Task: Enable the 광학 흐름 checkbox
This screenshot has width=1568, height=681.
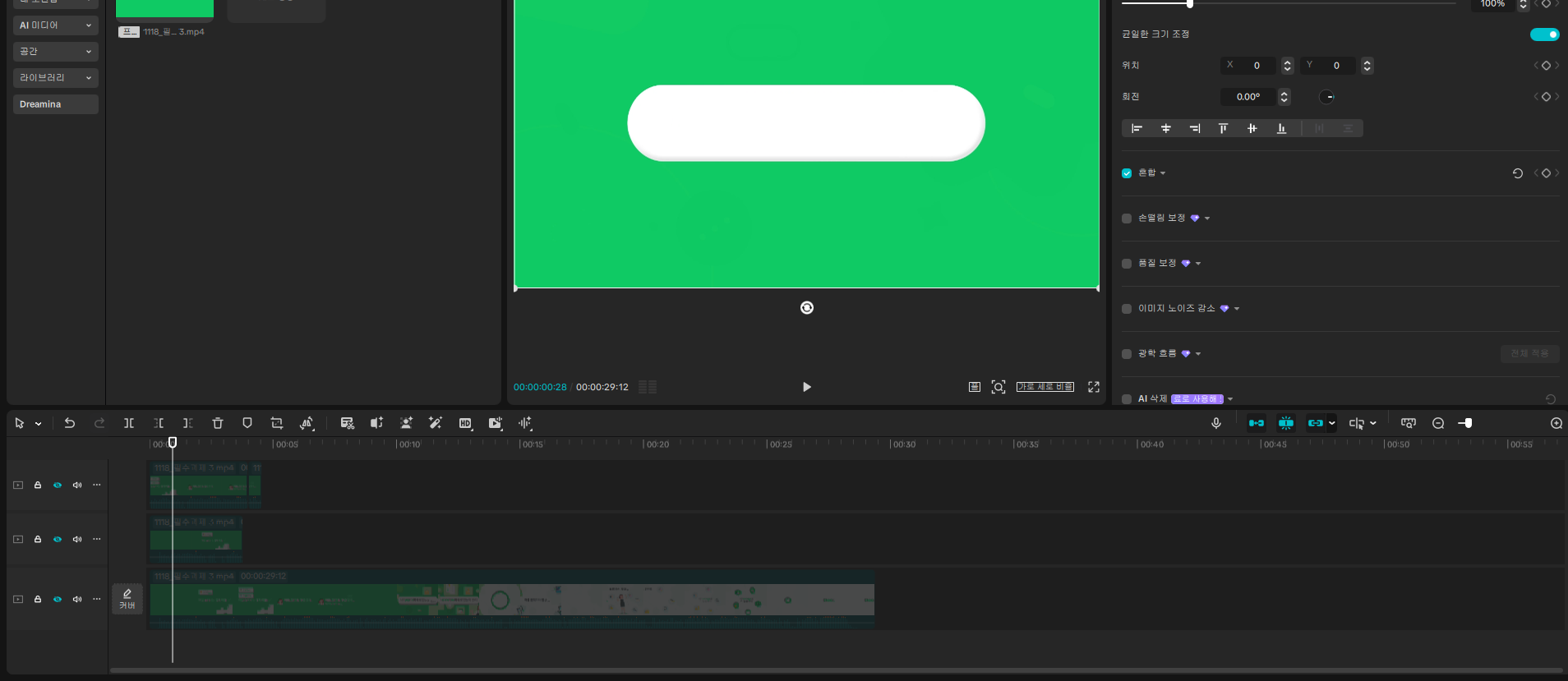Action: tap(1127, 354)
